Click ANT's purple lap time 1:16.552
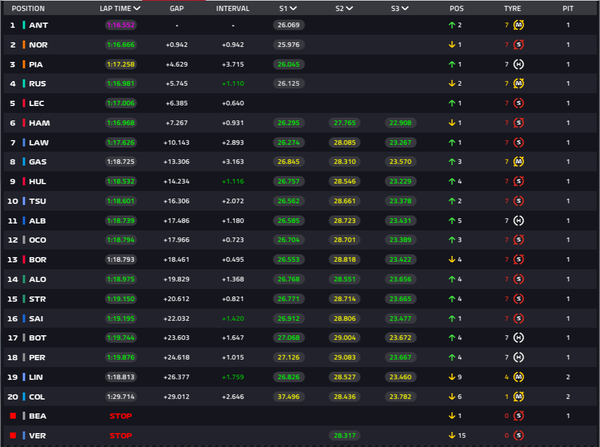The image size is (600, 447). pyautogui.click(x=121, y=25)
